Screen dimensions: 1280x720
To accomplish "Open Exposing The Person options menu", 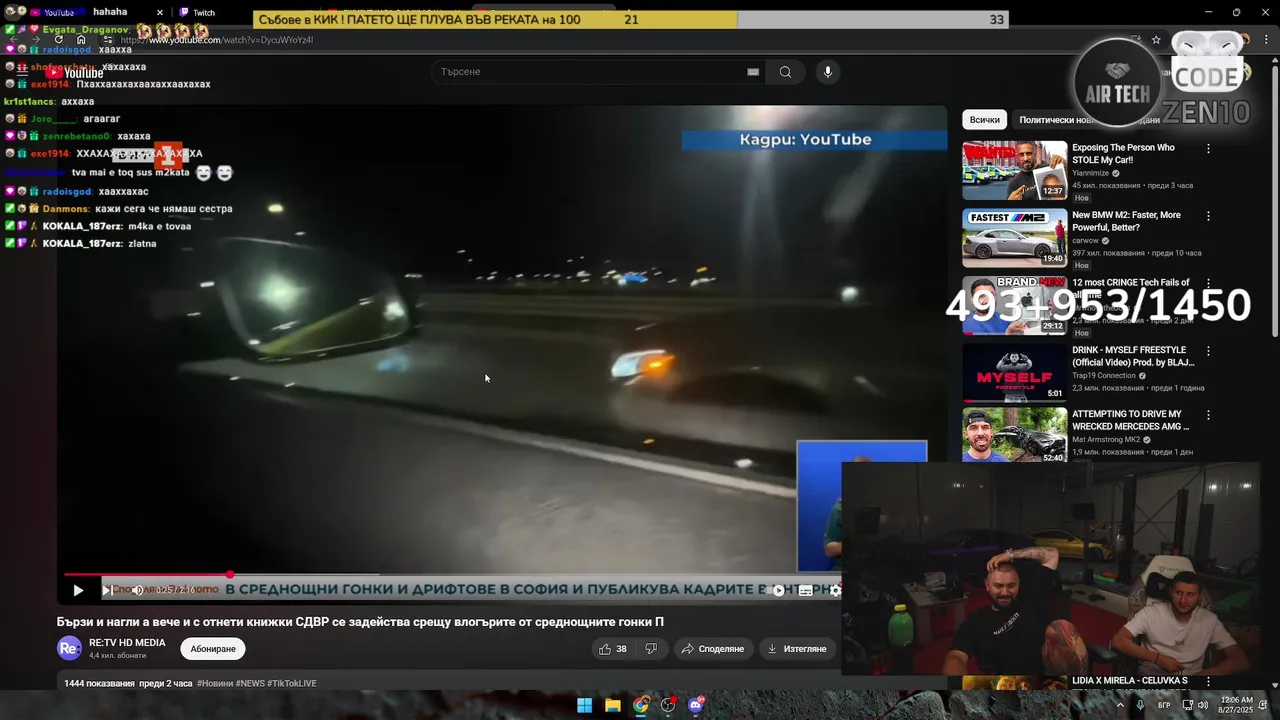I will 1208,149.
